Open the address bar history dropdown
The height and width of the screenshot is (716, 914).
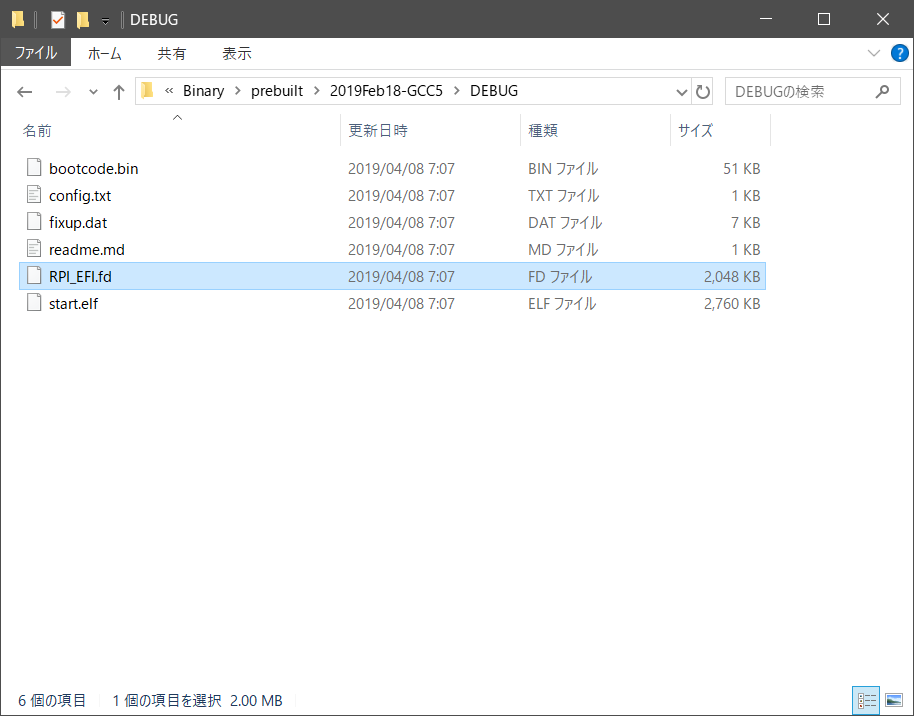(681, 91)
